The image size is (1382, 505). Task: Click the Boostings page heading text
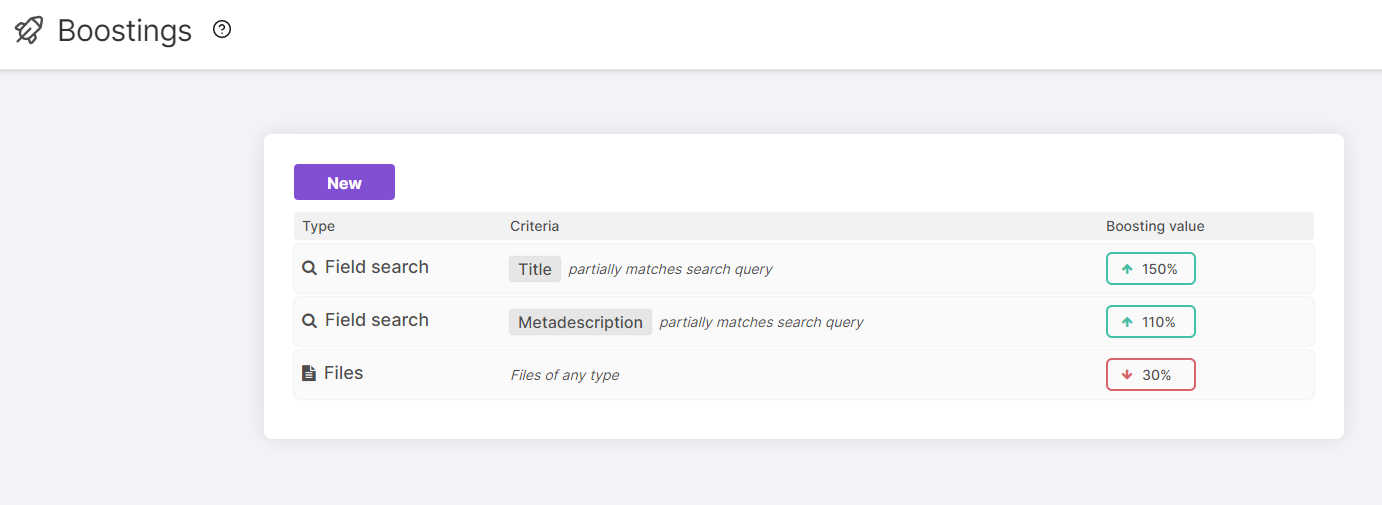[x=124, y=31]
